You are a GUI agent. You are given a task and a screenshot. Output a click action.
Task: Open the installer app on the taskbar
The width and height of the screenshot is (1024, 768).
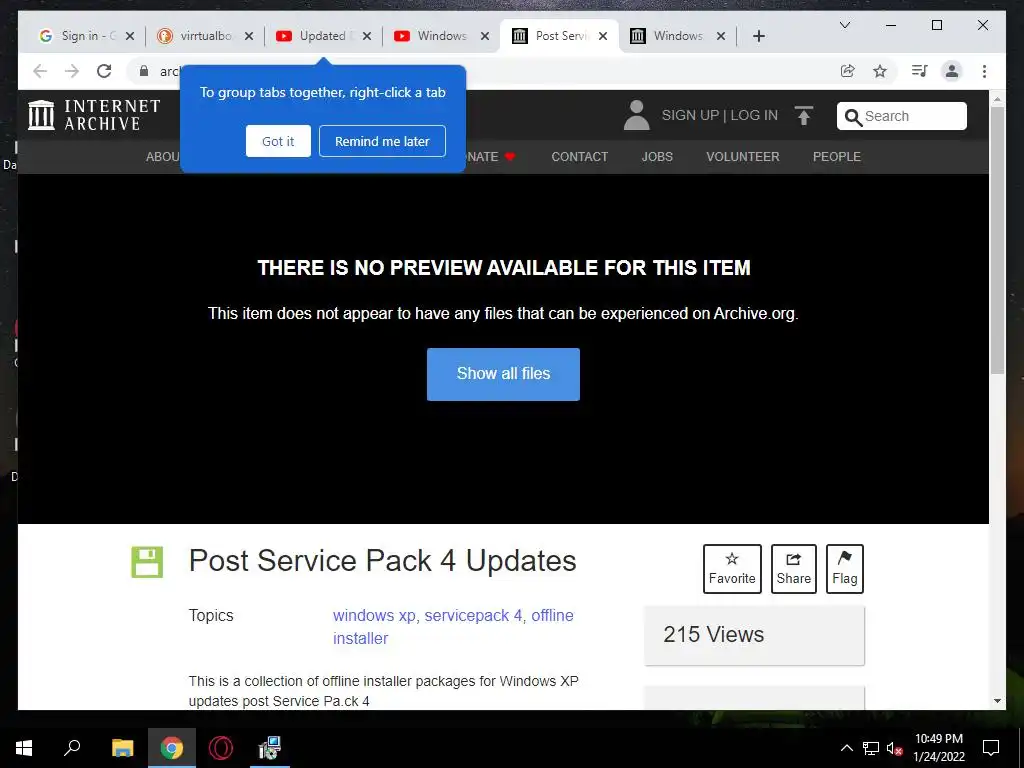point(270,748)
